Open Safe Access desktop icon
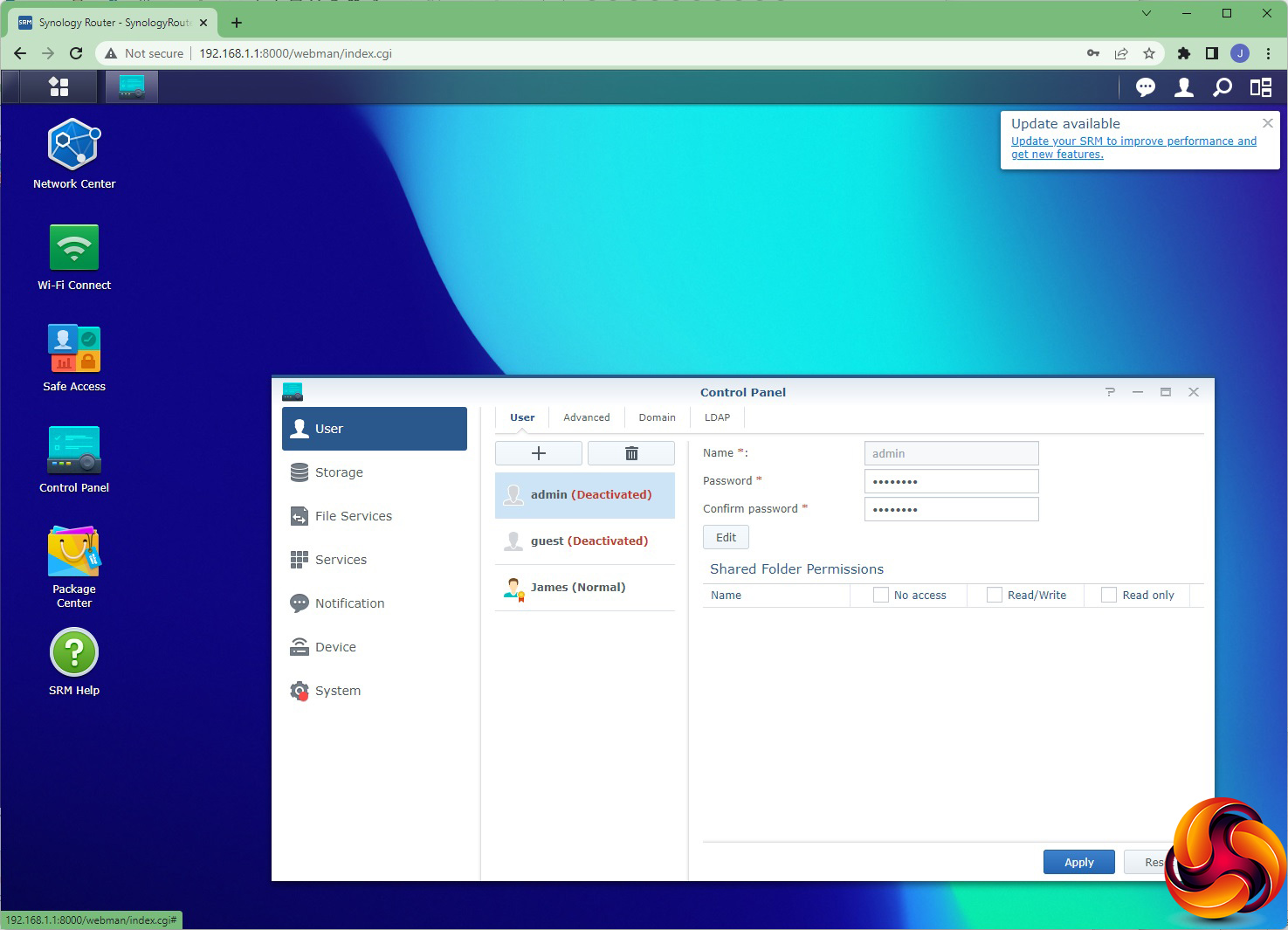Screen dimensions: 1288x930 pyautogui.click(x=74, y=358)
